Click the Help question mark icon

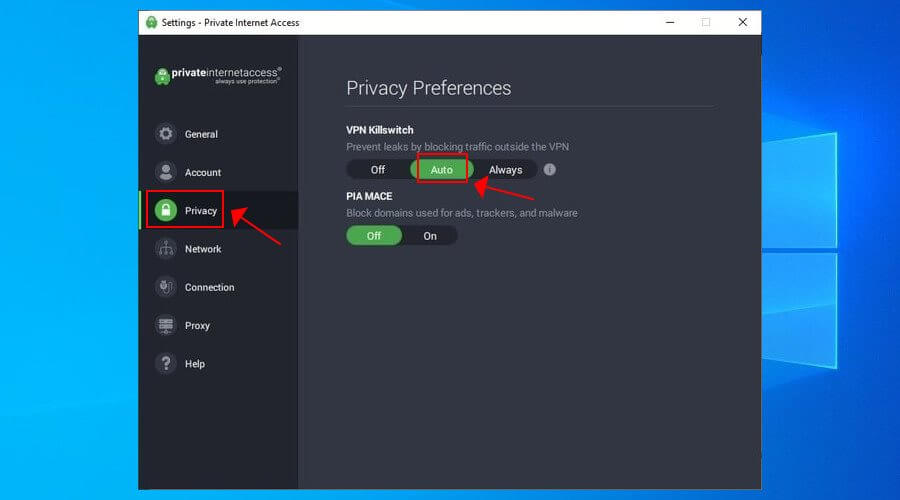(166, 364)
